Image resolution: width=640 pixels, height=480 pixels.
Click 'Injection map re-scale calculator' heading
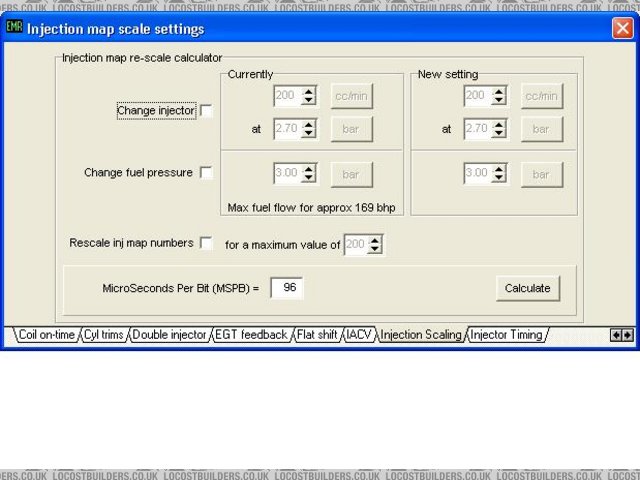(142, 58)
